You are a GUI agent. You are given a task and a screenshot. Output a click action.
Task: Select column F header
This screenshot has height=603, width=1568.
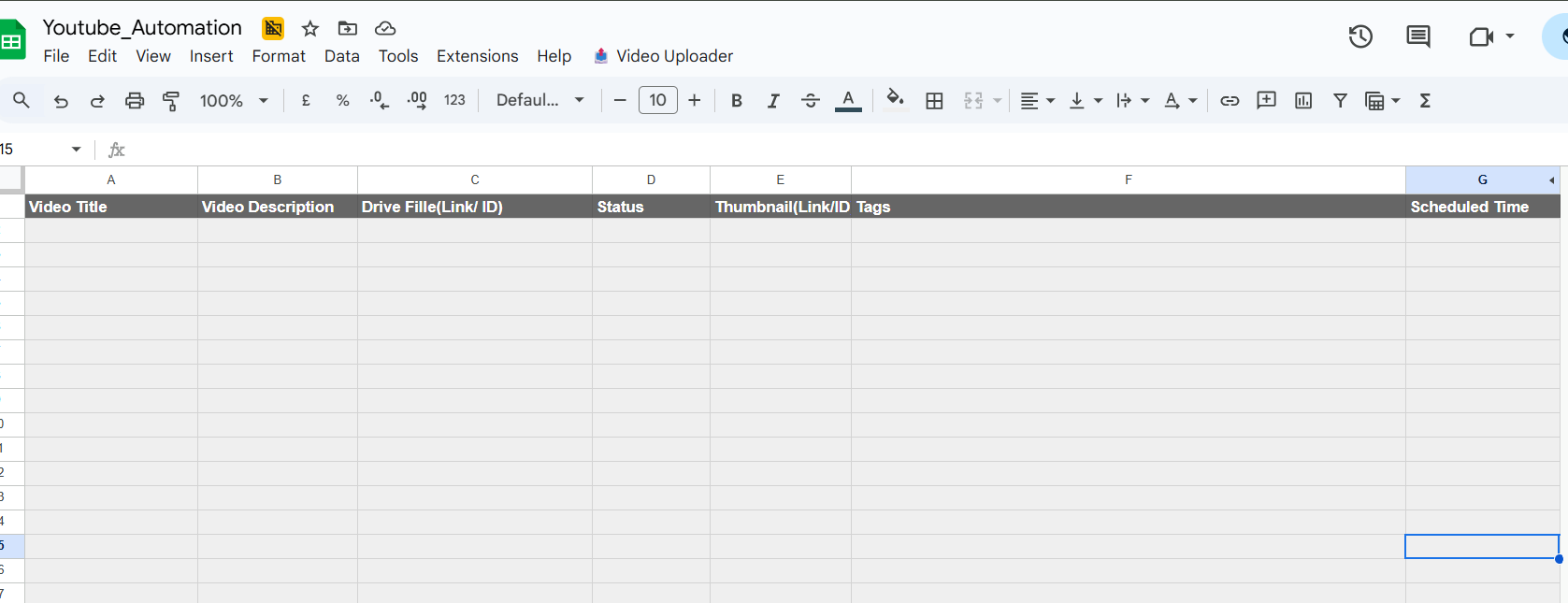1129,179
